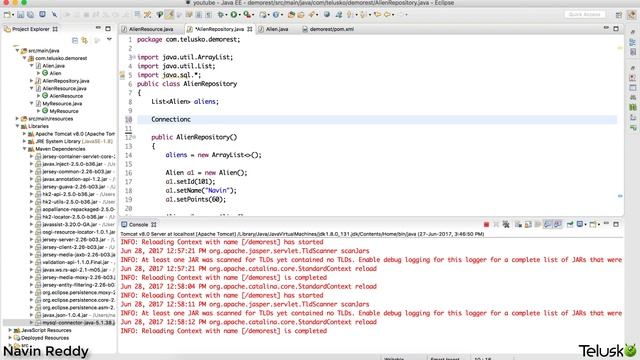This screenshot has height=360, width=640.
Task: Click the Open Type icon in toolbar
Action: click(x=291, y=15)
